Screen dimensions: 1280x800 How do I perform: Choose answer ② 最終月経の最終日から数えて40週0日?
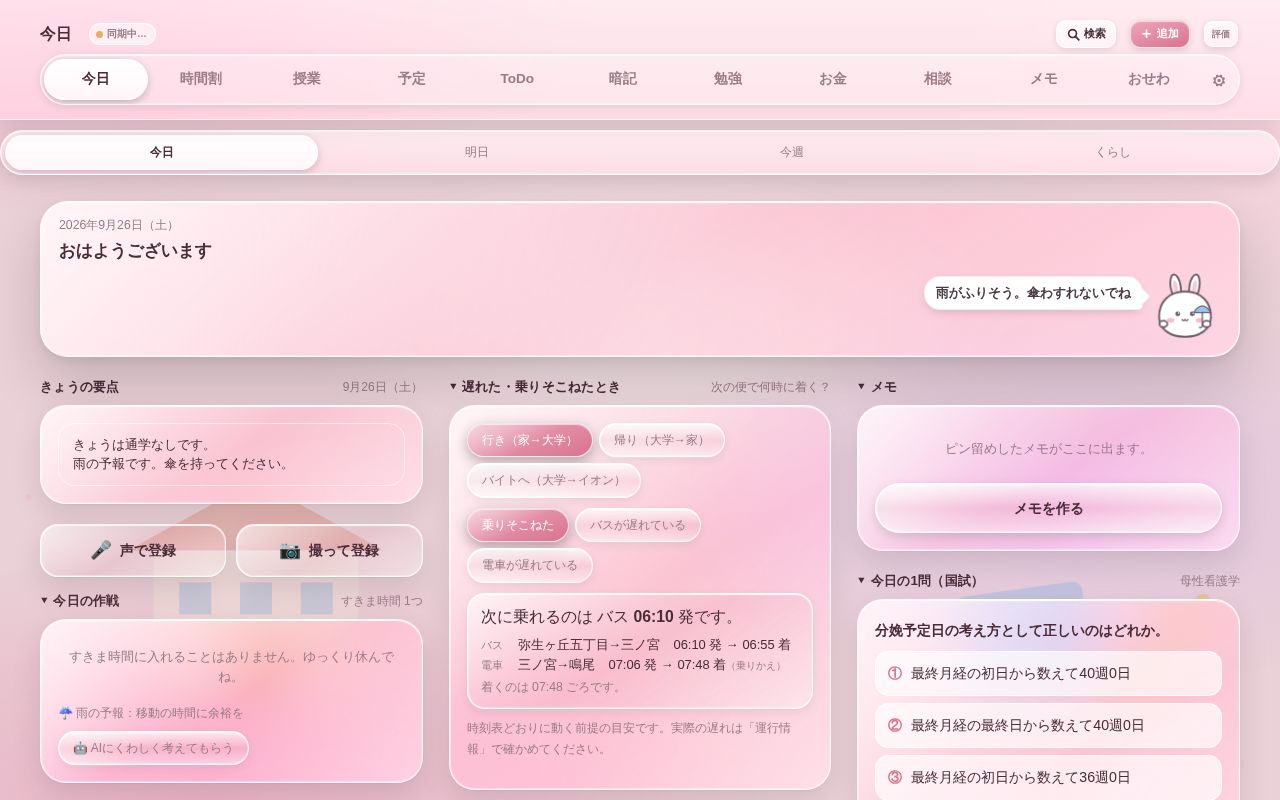pos(1048,726)
